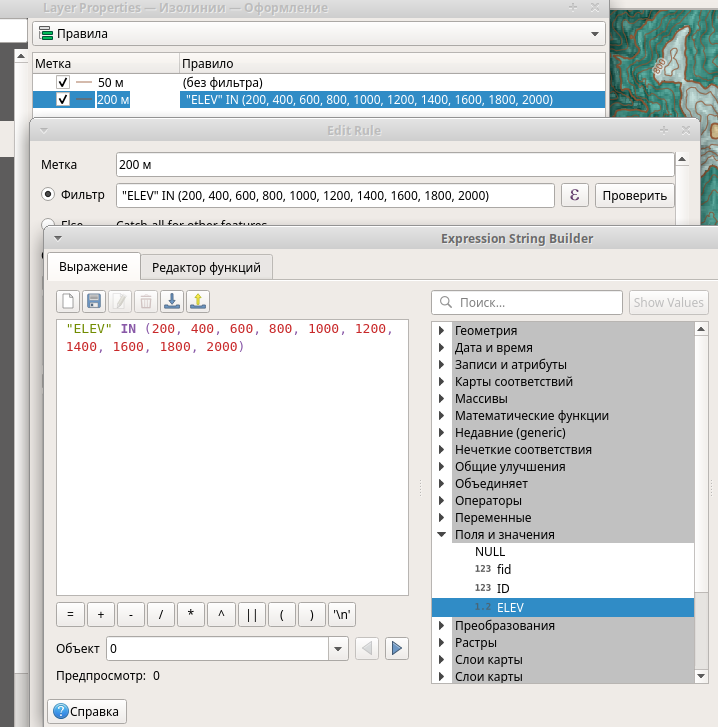Uncheck the 50 м rule checkbox
The image size is (718, 727).
click(62, 82)
